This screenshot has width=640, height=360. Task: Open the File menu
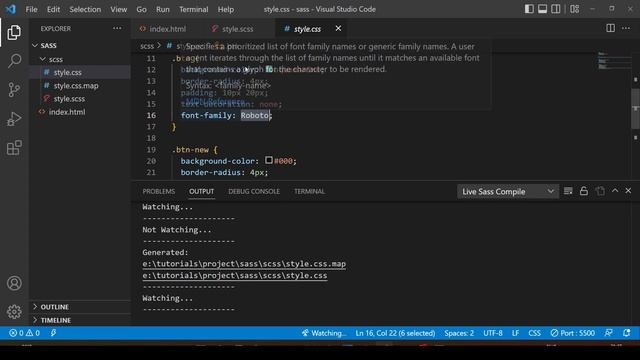coord(31,9)
